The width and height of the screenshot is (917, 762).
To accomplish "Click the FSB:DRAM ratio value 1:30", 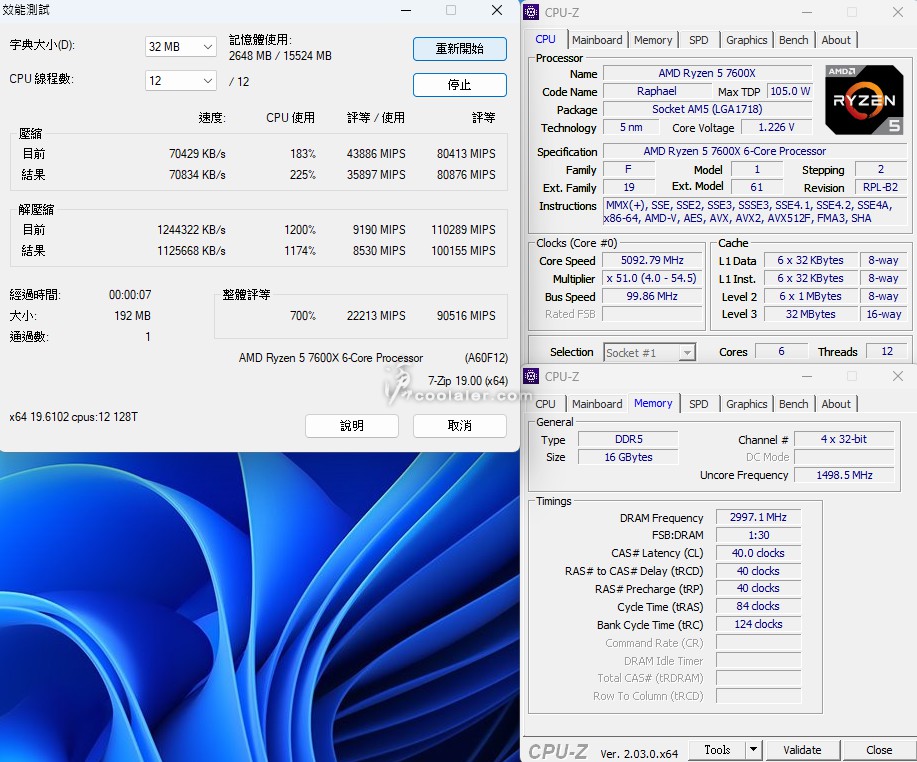I will tap(758, 535).
